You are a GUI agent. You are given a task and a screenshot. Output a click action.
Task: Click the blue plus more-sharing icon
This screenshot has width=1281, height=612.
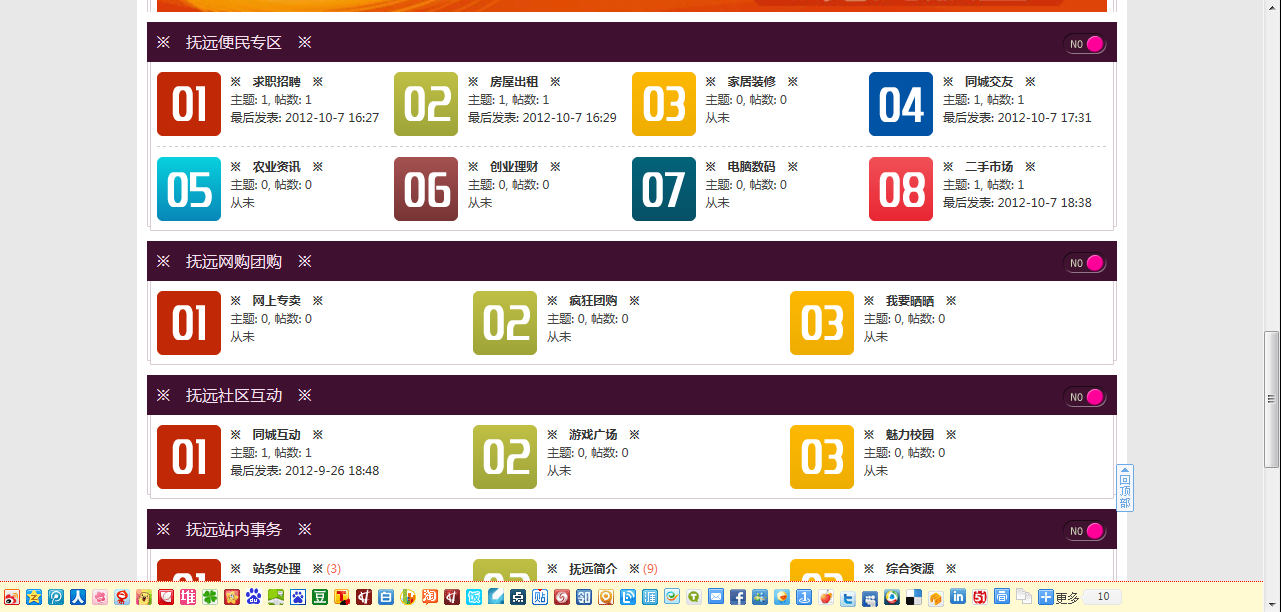click(x=1046, y=597)
